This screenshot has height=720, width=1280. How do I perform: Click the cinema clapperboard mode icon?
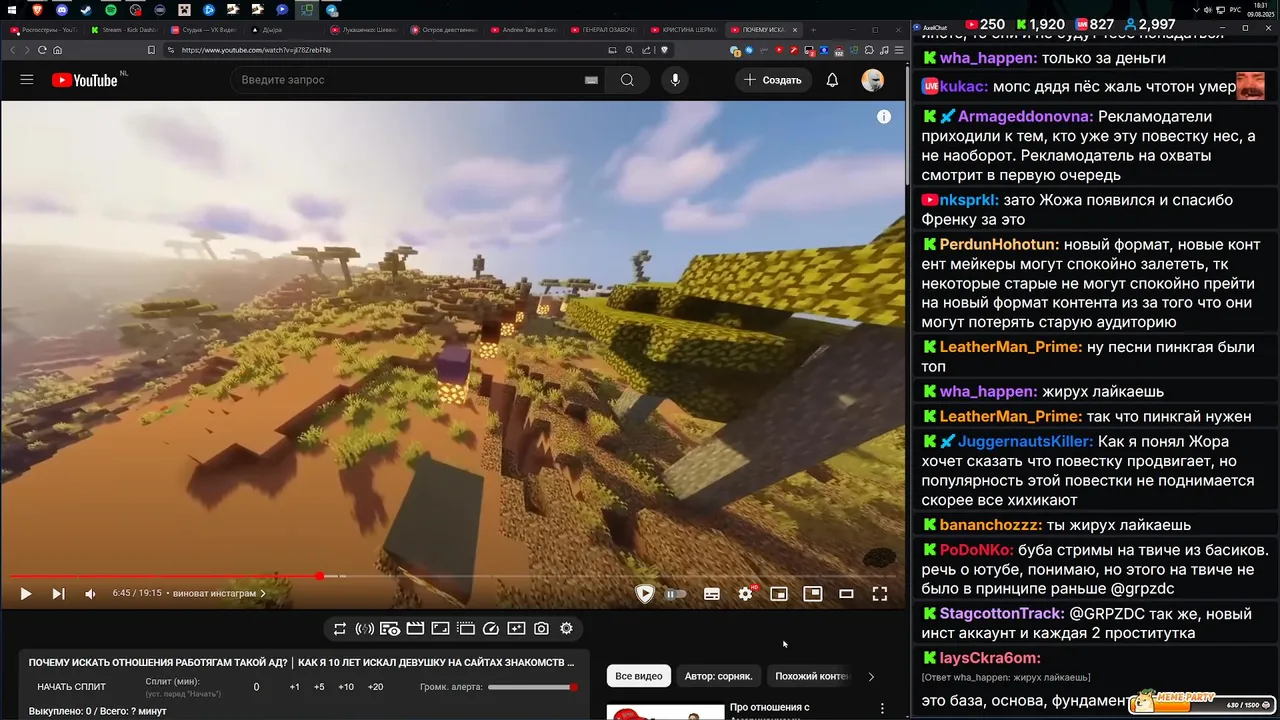(x=415, y=629)
